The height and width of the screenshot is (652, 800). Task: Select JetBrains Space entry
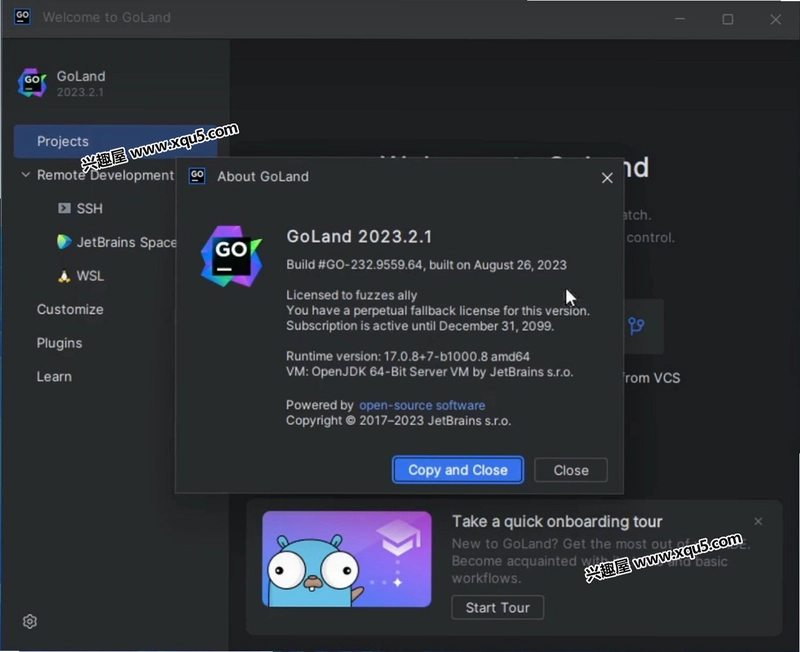coord(126,242)
